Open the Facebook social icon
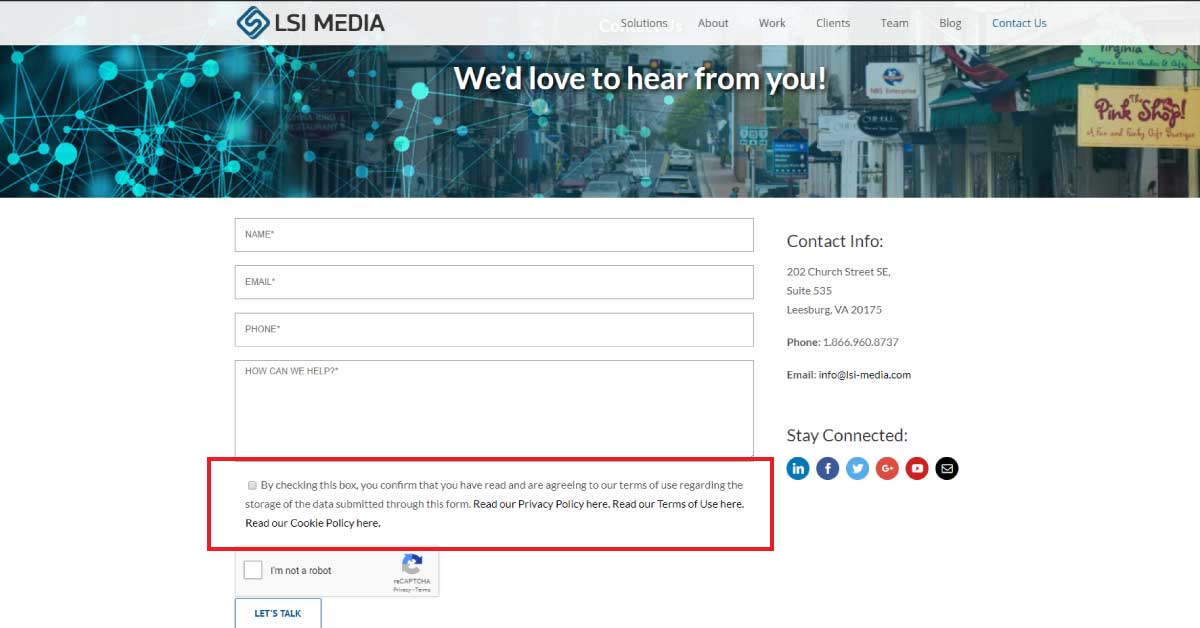Viewport: 1200px width, 628px height. coord(827,468)
